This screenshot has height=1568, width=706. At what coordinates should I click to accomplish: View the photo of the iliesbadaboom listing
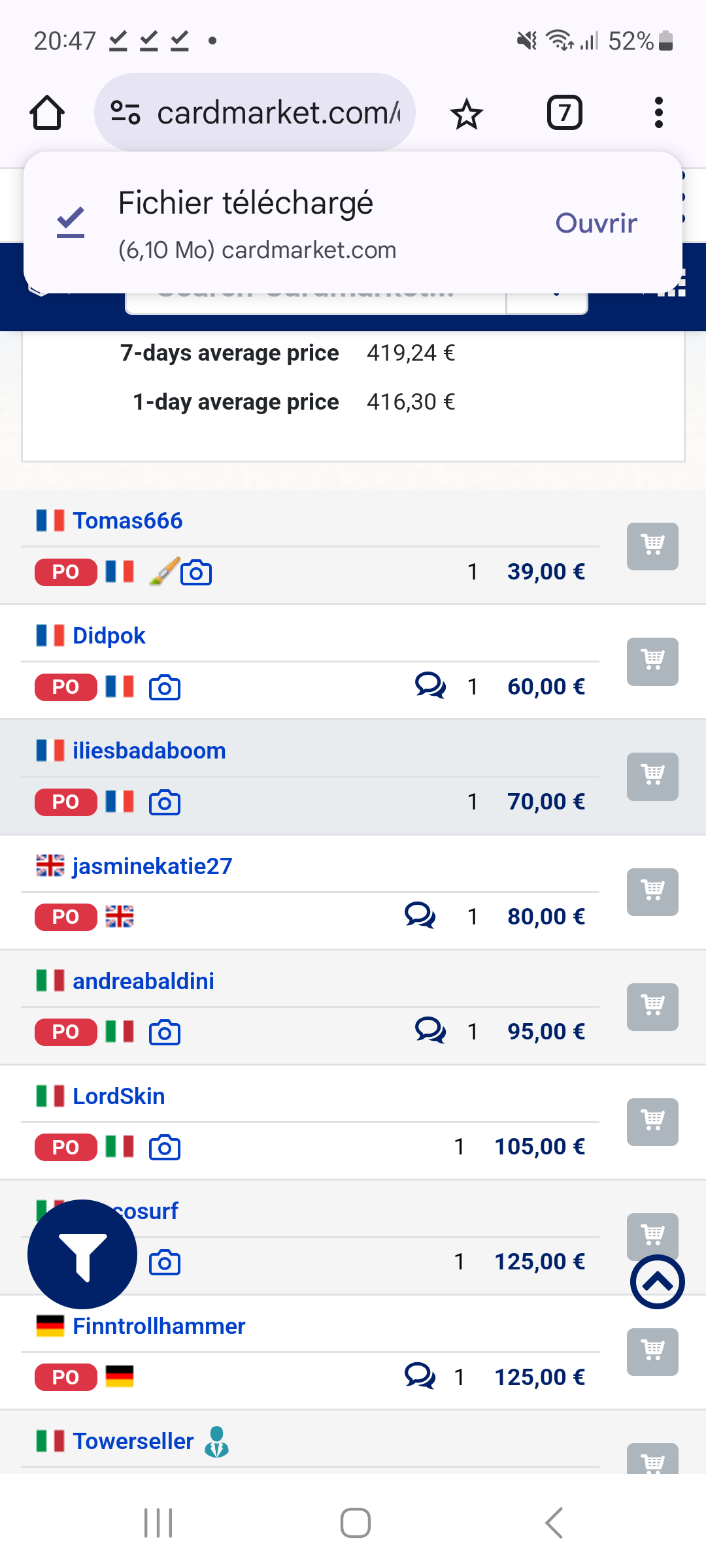pyautogui.click(x=165, y=802)
